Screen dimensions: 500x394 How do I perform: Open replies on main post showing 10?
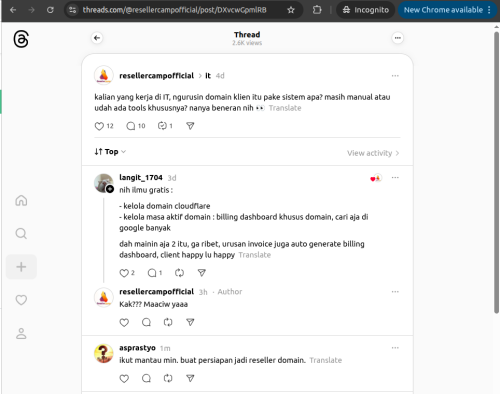[x=136, y=126]
